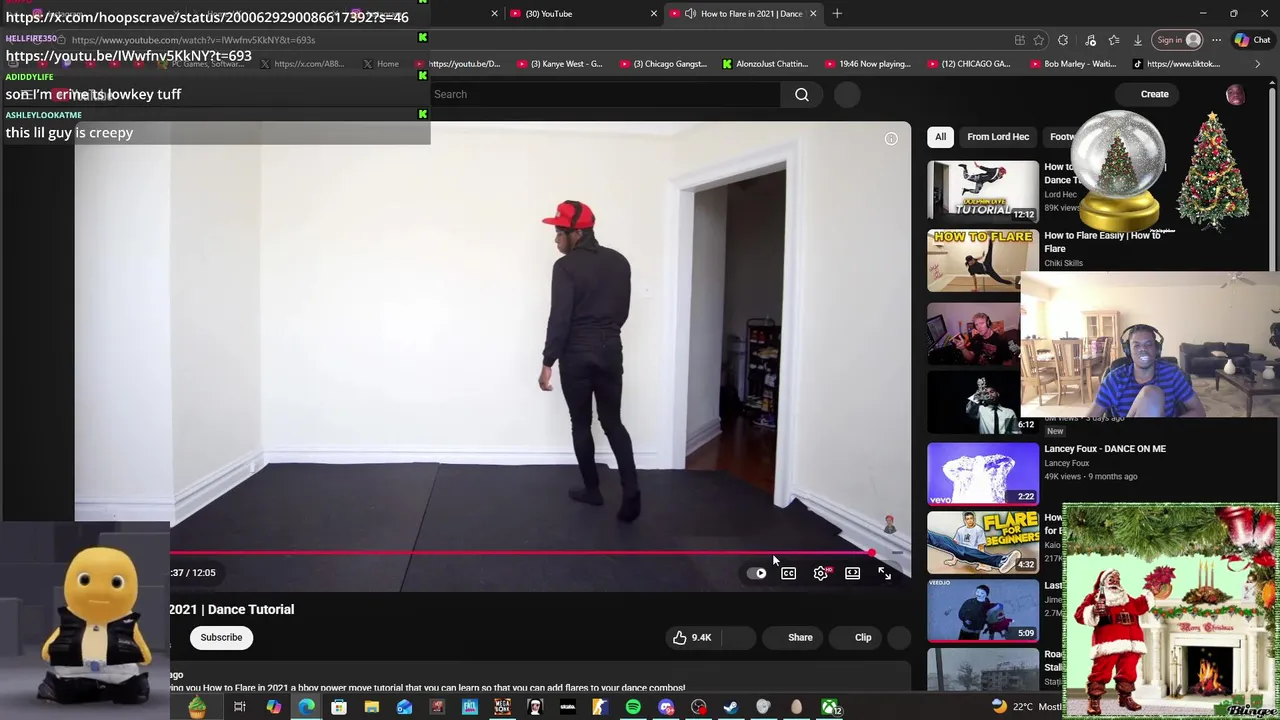Click the youtu.be link in chat overlay
Image resolution: width=1280 pixels, height=720 pixels.
[128, 56]
